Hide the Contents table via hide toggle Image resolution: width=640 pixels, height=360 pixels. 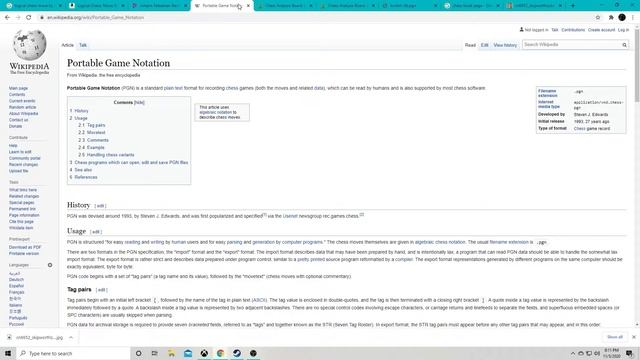click(x=139, y=102)
